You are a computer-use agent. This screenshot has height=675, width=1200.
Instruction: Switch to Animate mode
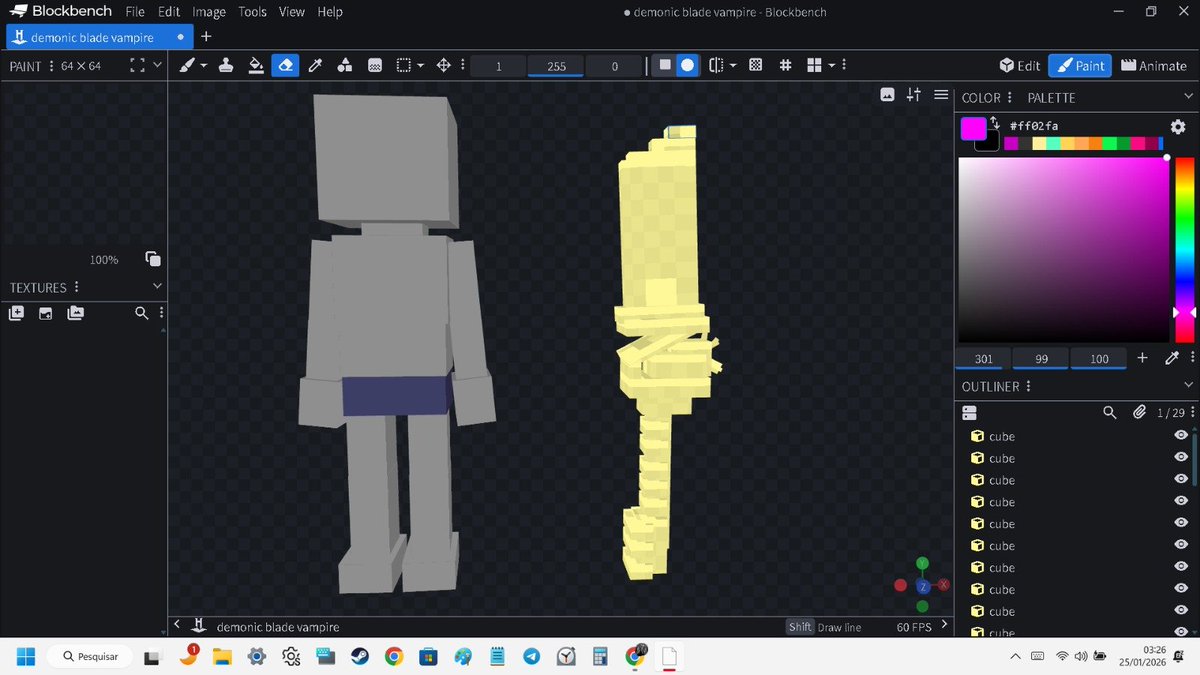[x=1153, y=65]
